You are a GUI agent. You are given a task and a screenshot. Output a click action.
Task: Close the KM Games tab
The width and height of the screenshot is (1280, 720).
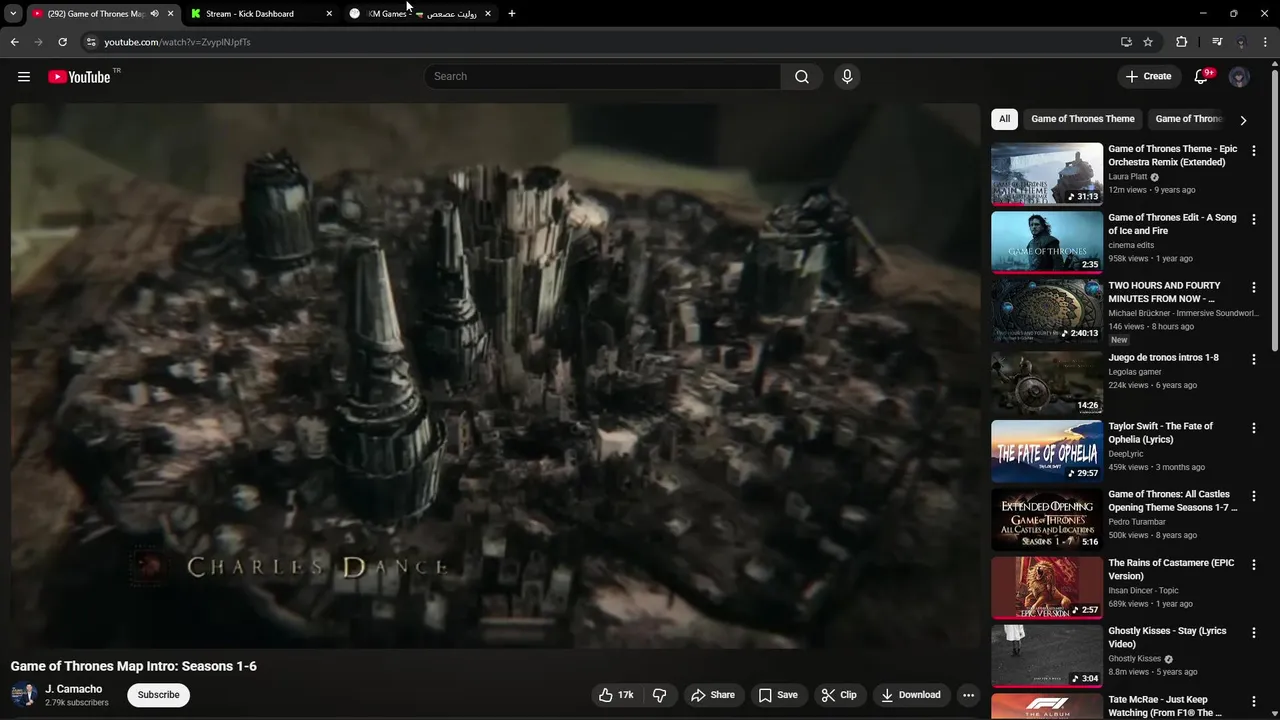pos(488,14)
